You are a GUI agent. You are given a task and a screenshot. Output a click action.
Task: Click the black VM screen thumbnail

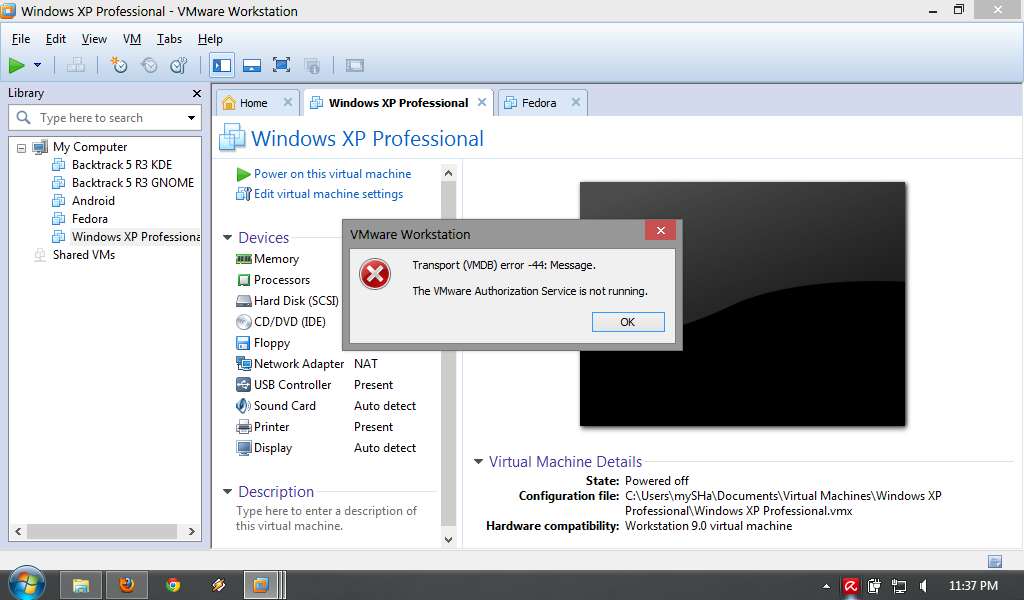point(743,304)
